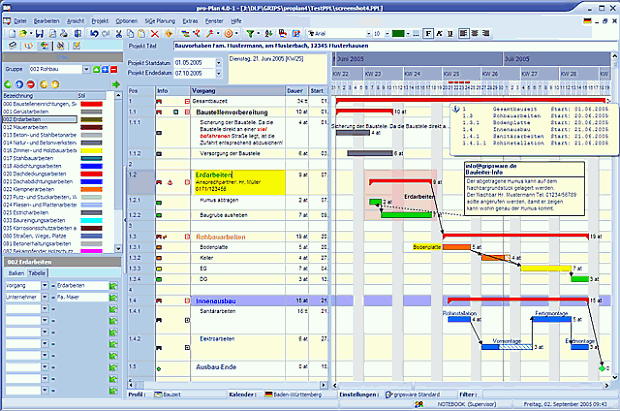Switch to the Tabelle tab
The height and width of the screenshot is (411, 620).
point(38,272)
